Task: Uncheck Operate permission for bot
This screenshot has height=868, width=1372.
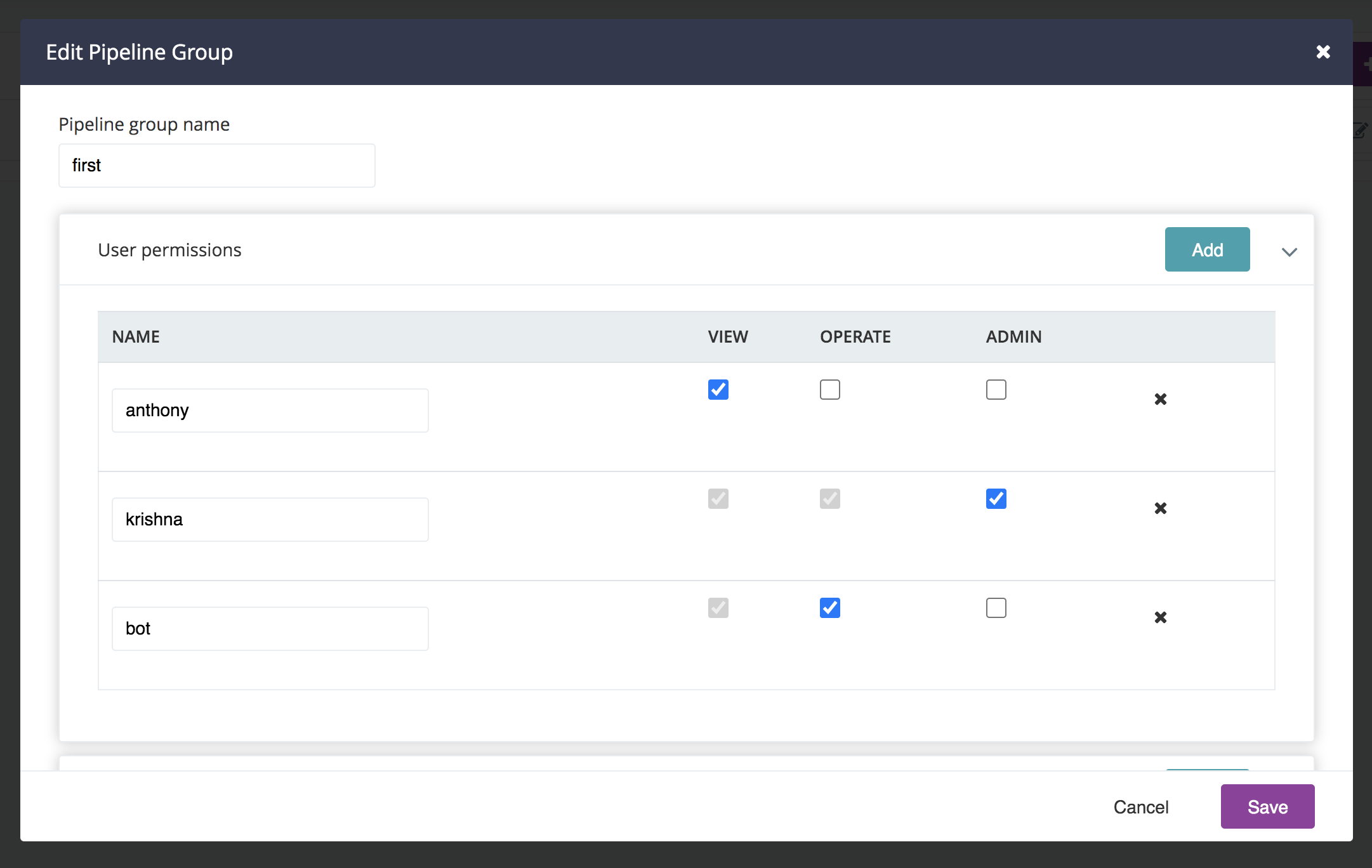Action: pos(829,608)
